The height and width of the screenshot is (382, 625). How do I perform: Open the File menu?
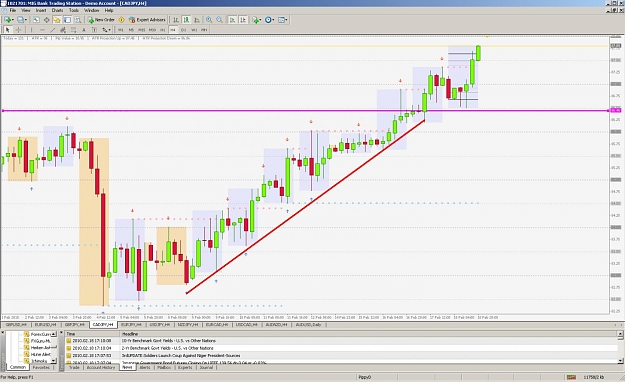[x=13, y=10]
